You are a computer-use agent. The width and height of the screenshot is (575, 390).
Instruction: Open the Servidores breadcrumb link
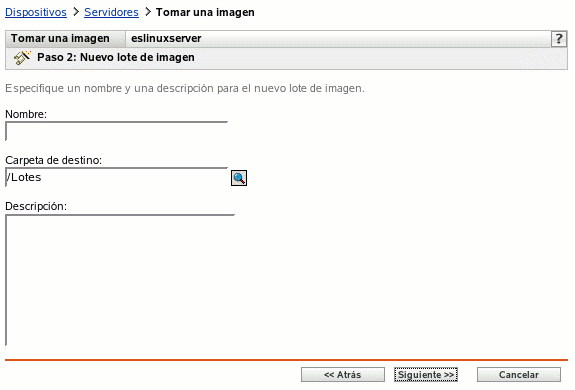tap(111, 12)
